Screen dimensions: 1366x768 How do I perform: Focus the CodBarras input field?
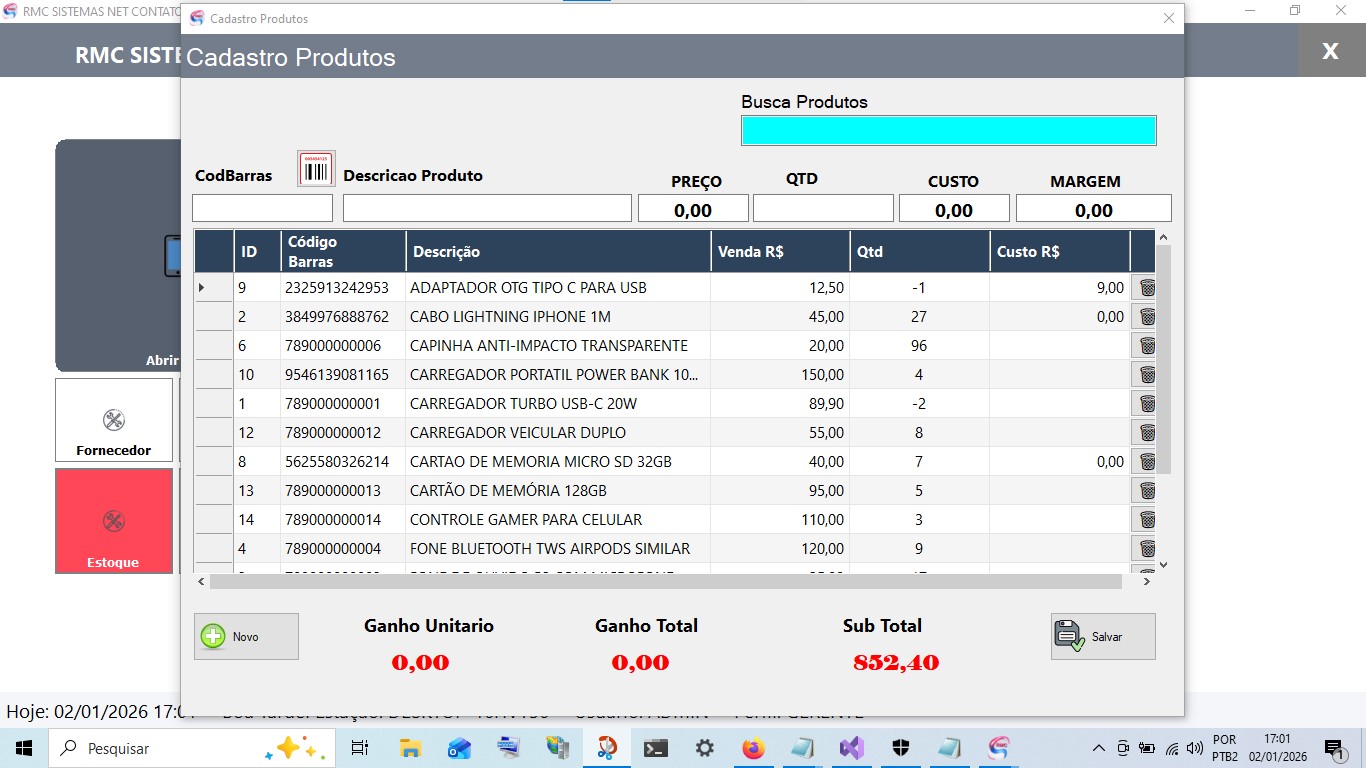point(262,208)
